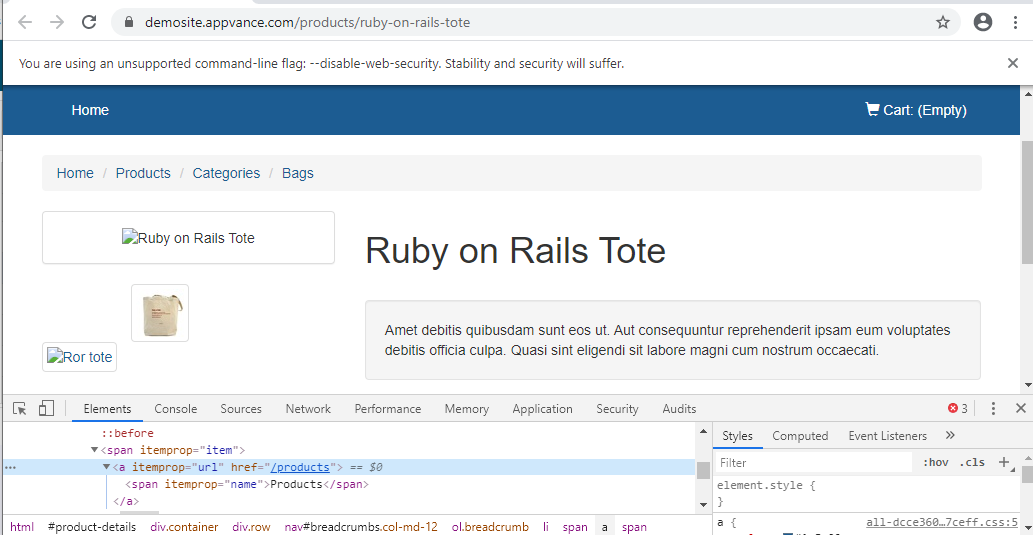
Task: Open the all-dcce360…7ceff.css:5 source link
Action: pos(943,522)
